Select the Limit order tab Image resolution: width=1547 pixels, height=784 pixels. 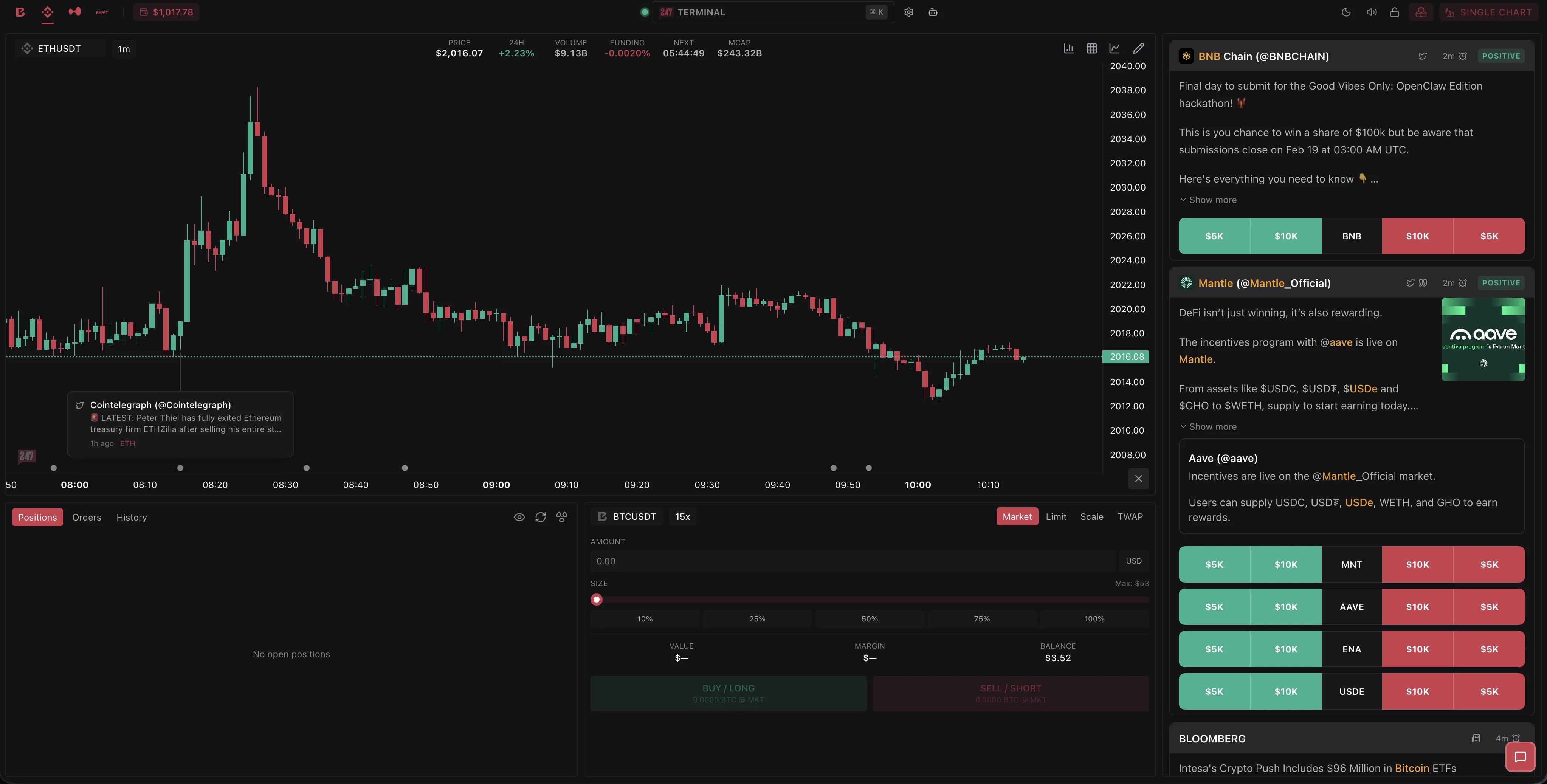pyautogui.click(x=1056, y=516)
